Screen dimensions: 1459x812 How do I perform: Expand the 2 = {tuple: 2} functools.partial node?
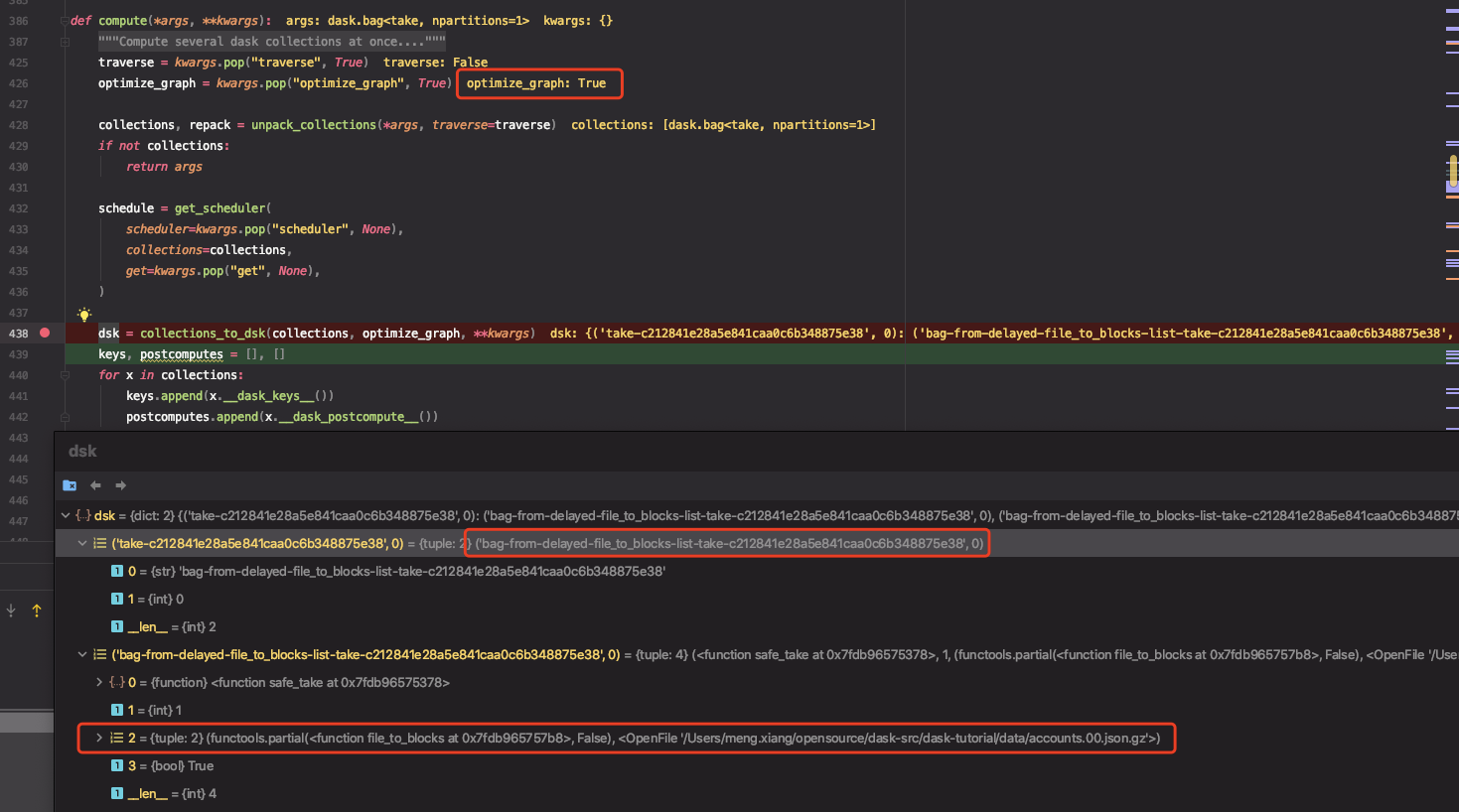click(99, 738)
